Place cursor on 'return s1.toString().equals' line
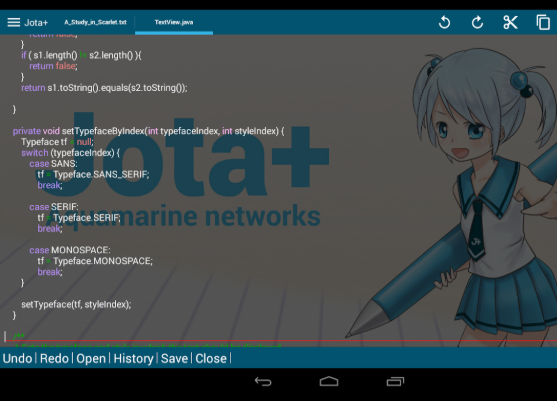 pos(104,88)
